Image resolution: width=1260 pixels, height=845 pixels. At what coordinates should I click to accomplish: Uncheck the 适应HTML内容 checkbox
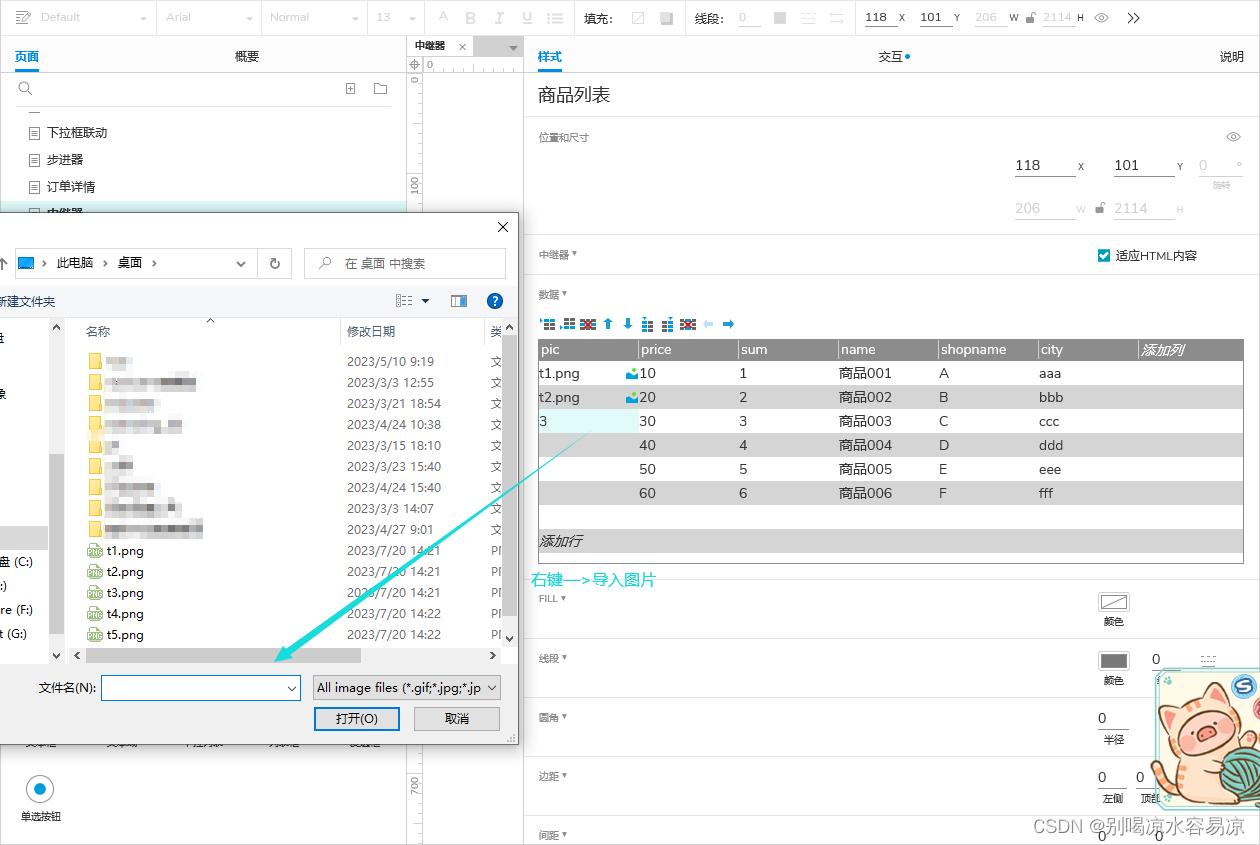pos(1102,255)
